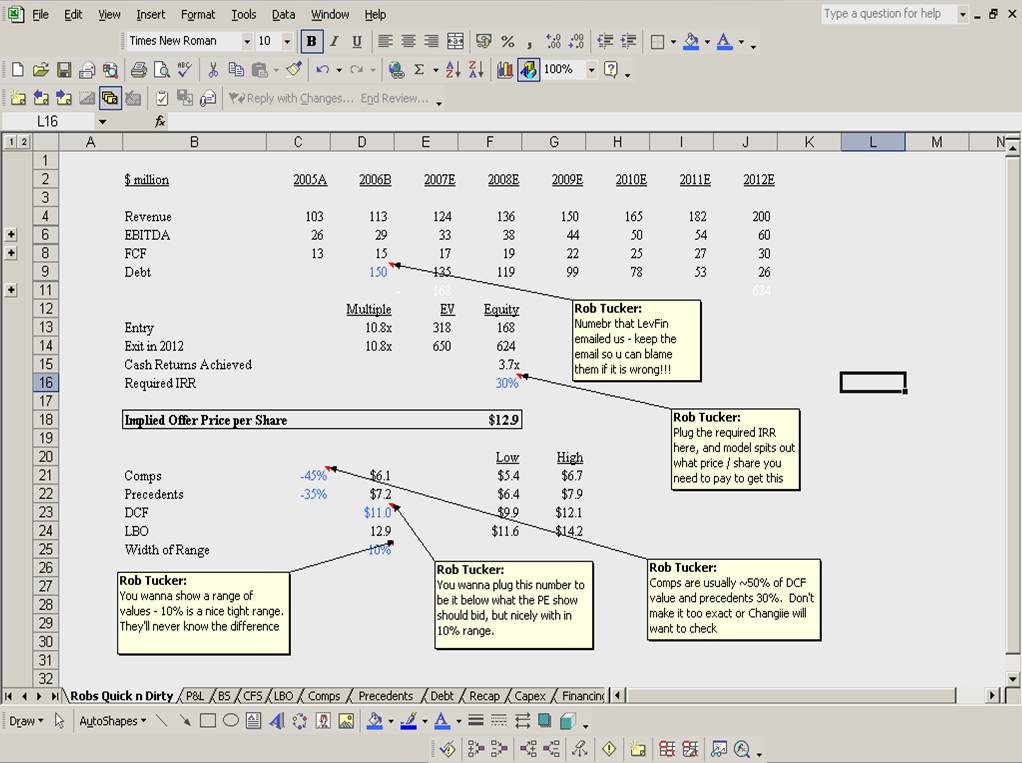The height and width of the screenshot is (763, 1022).
Task: Align text right
Action: click(x=431, y=42)
